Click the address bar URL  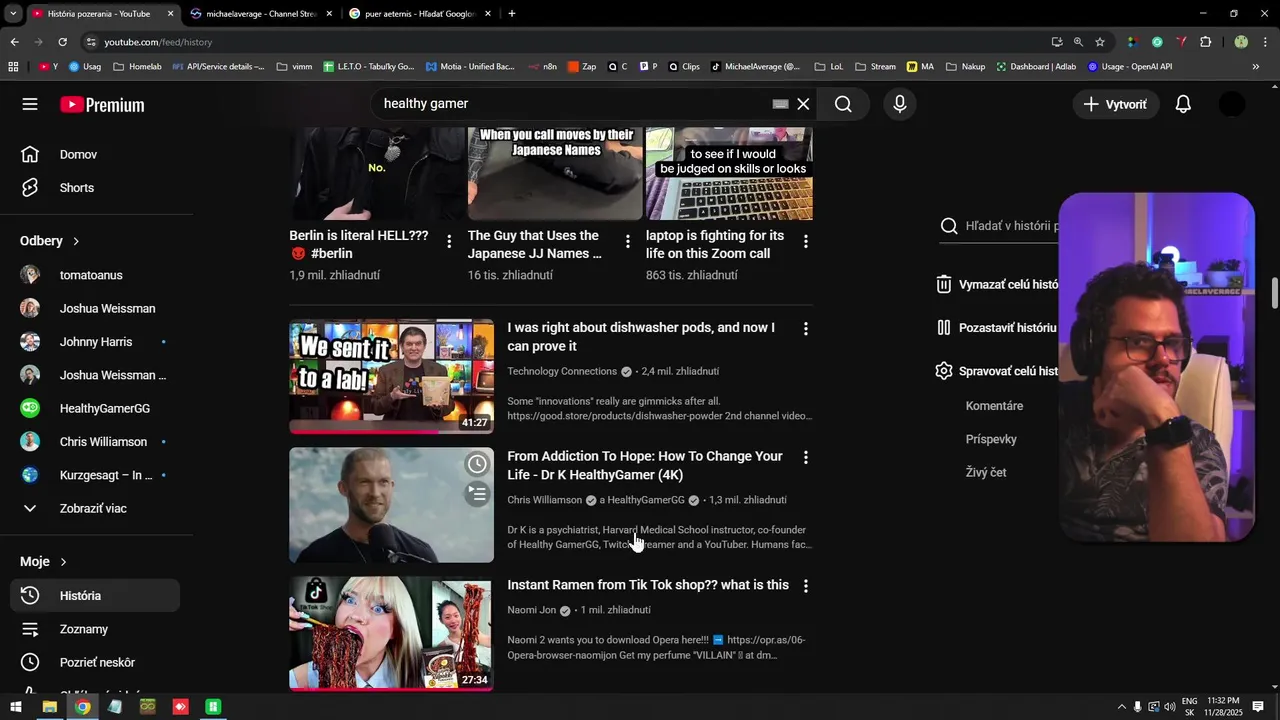[158, 42]
